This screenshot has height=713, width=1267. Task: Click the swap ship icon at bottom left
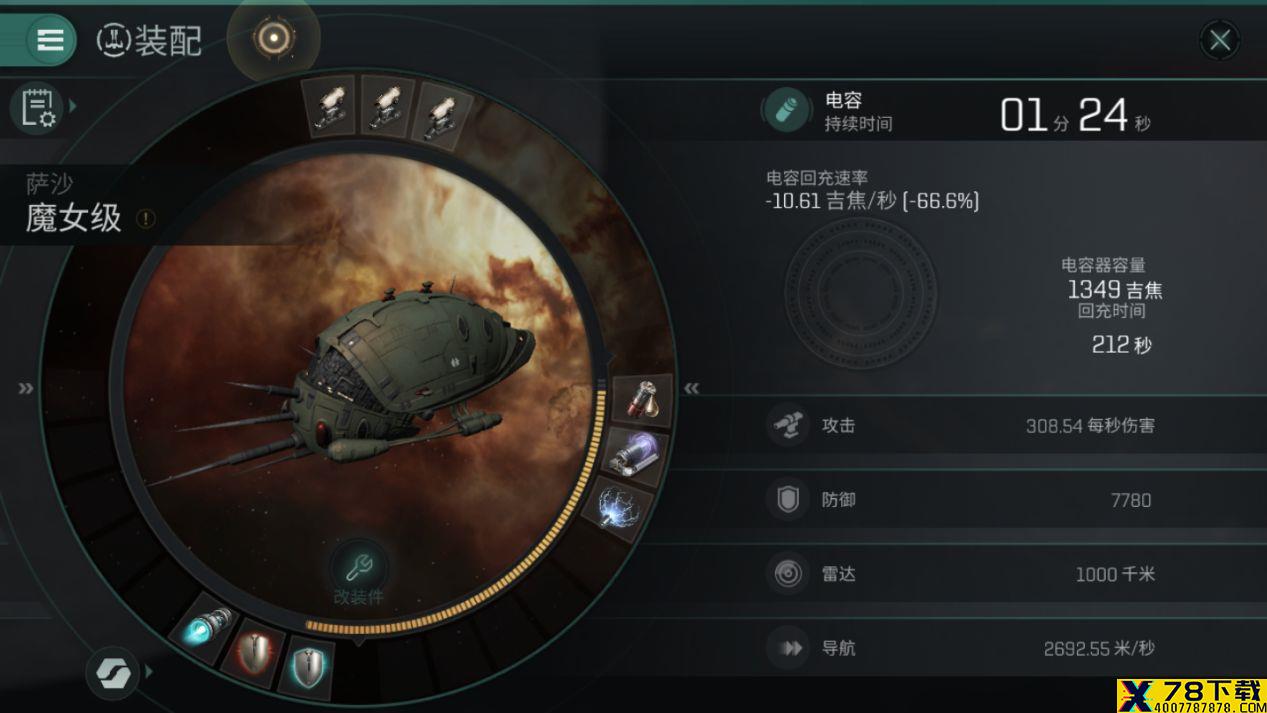point(112,673)
